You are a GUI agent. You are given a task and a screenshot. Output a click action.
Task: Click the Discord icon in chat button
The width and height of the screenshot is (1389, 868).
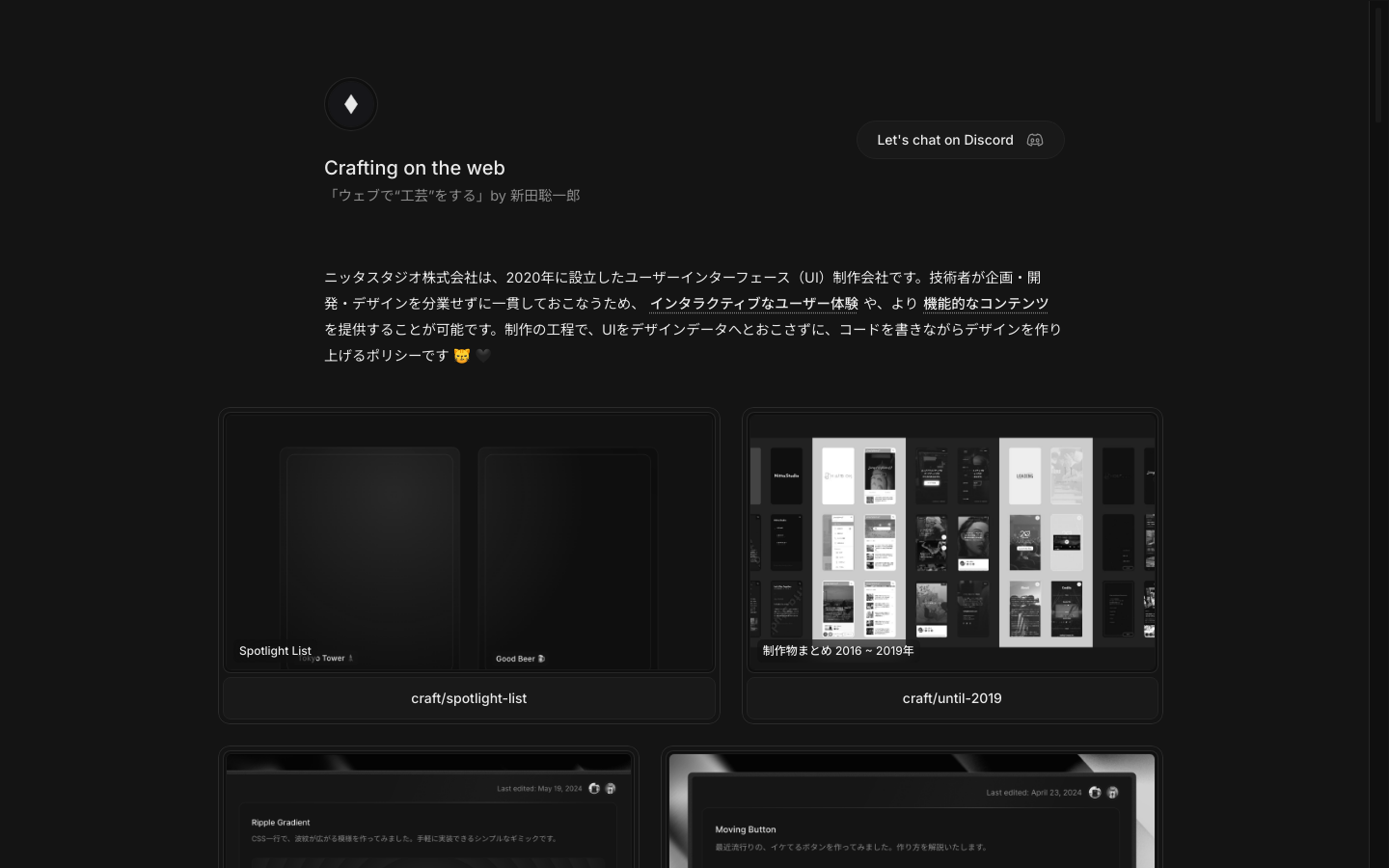(x=1035, y=140)
